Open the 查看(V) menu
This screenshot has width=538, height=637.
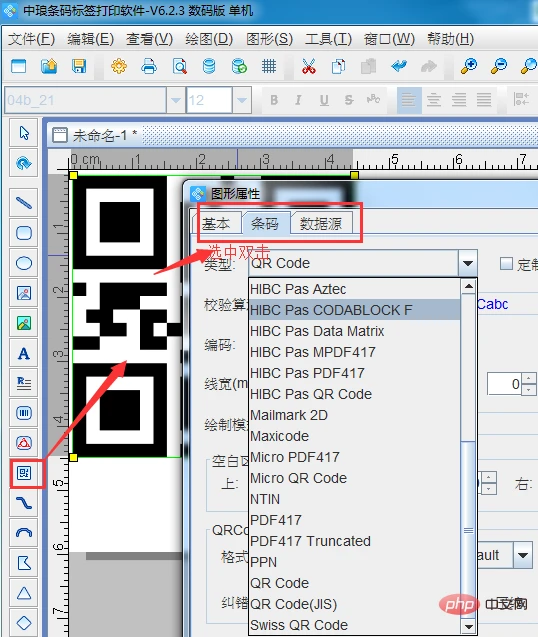click(150, 39)
